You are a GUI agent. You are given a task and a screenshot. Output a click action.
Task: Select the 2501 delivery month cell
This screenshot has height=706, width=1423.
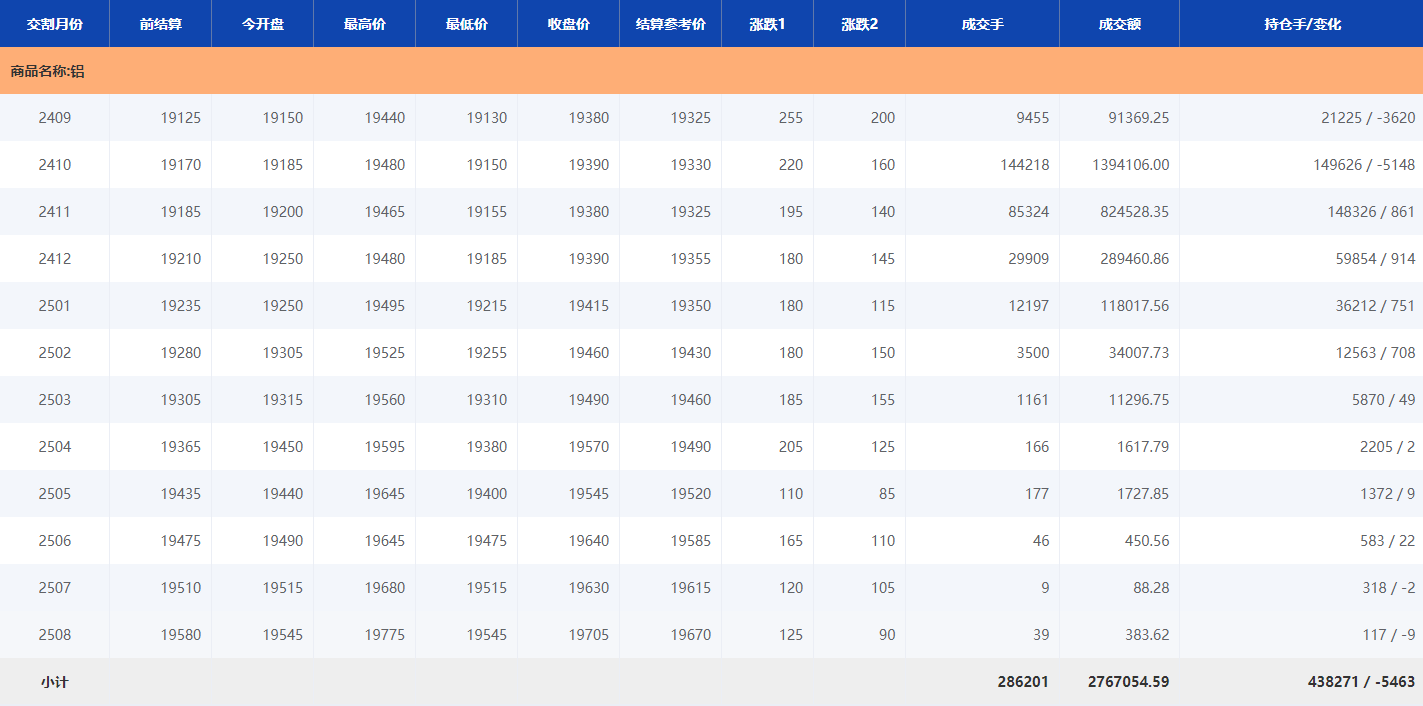(55, 306)
